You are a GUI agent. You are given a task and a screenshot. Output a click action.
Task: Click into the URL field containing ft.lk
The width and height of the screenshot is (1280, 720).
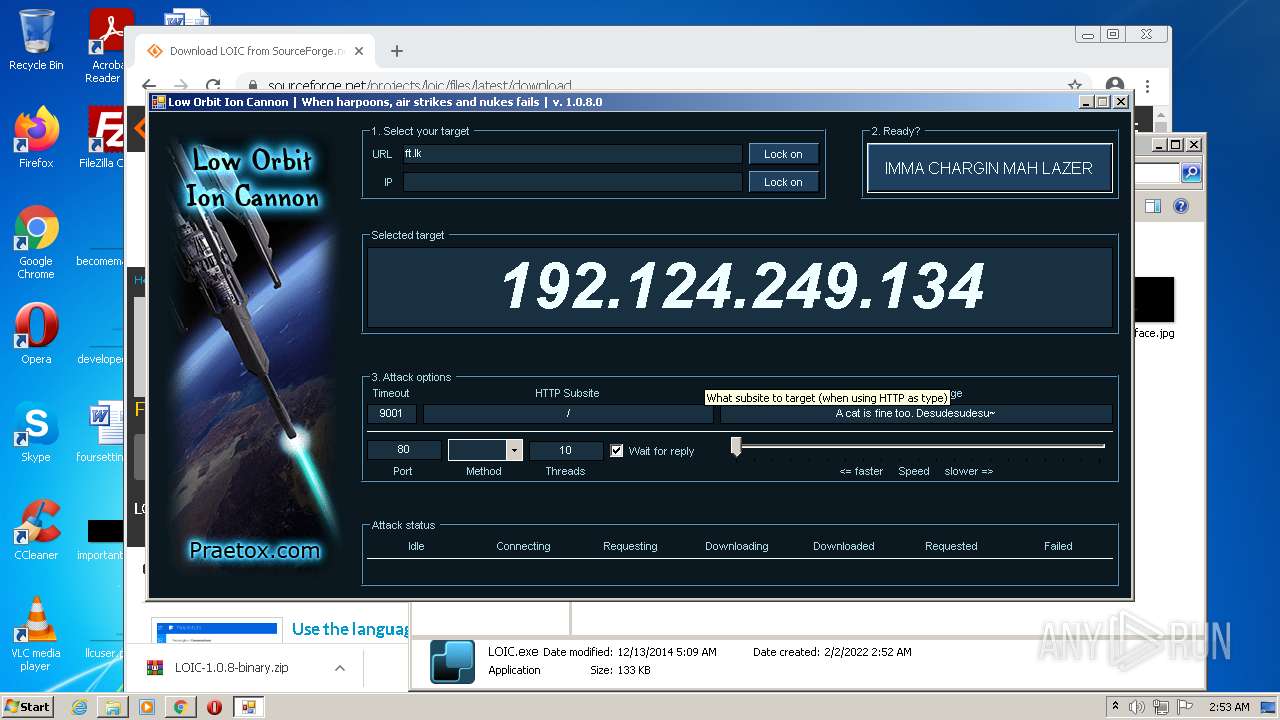tap(573, 154)
